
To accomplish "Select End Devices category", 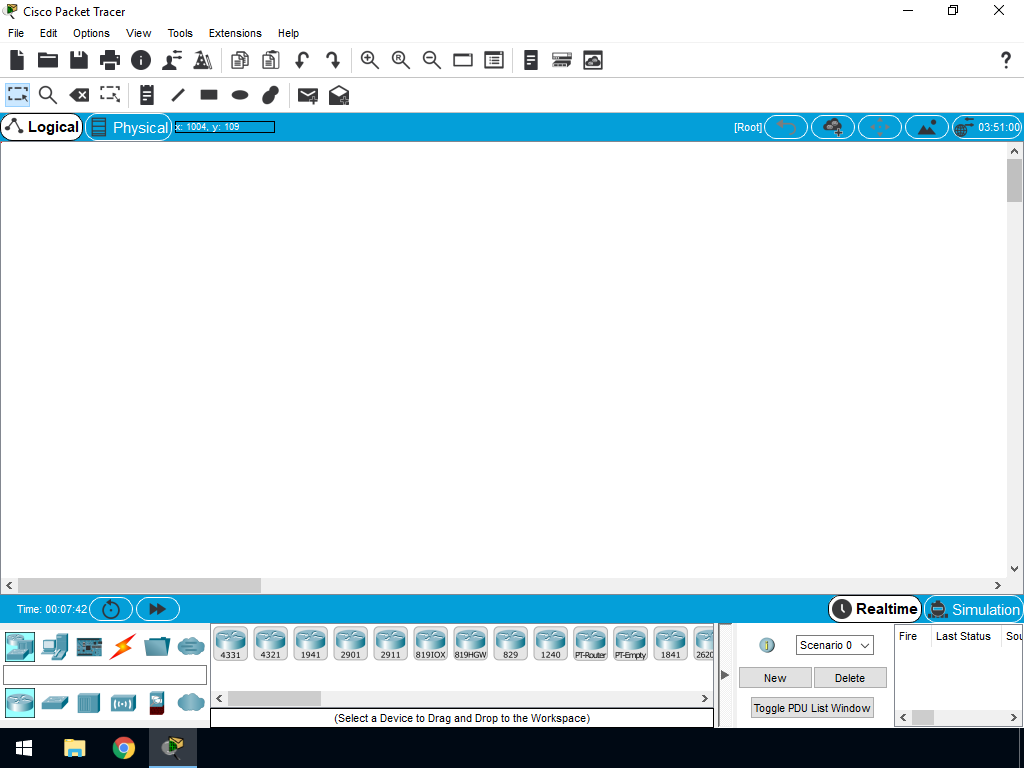I will 55,647.
